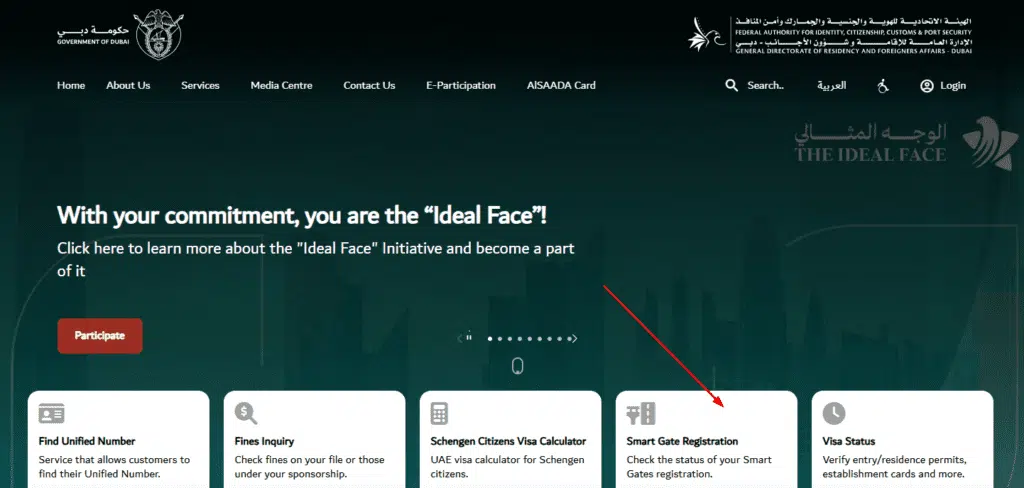
Task: Select the last carousel indicator dot
Action: 569,338
